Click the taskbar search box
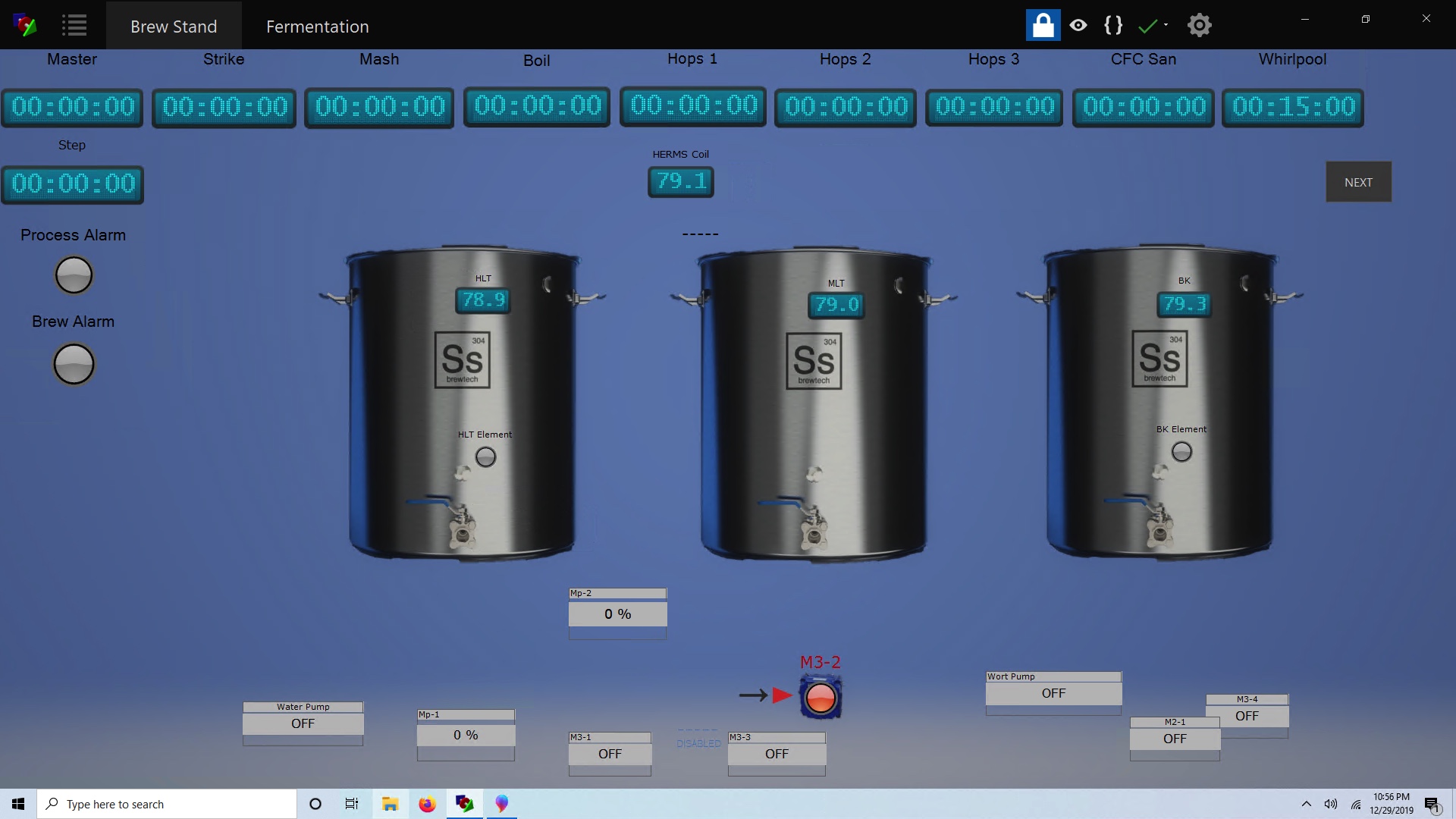Screen dimensions: 1456x819 pos(167,804)
